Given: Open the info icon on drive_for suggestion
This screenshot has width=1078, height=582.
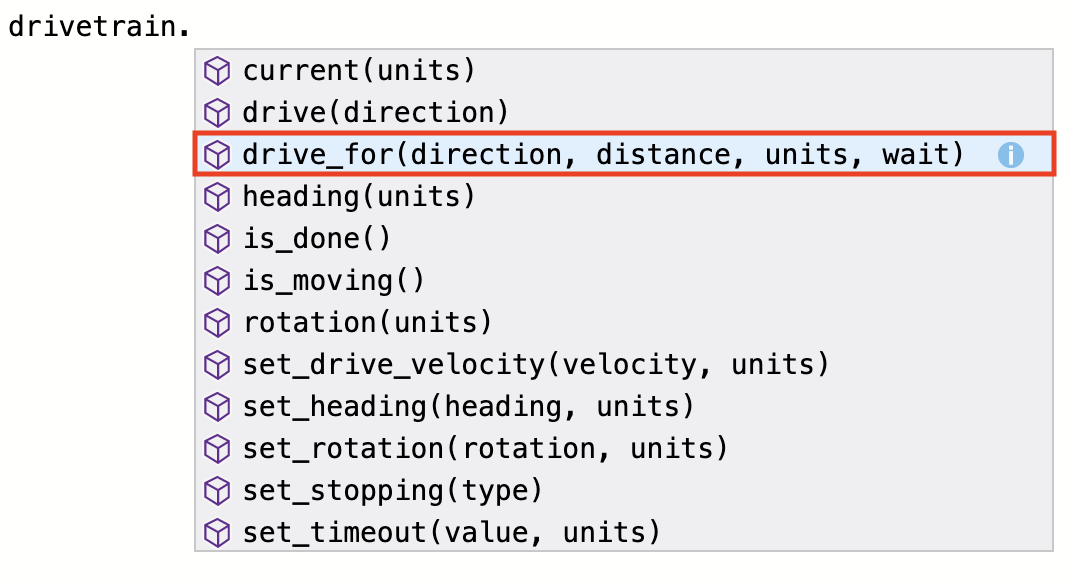Looking at the screenshot, I should pyautogui.click(x=1012, y=154).
